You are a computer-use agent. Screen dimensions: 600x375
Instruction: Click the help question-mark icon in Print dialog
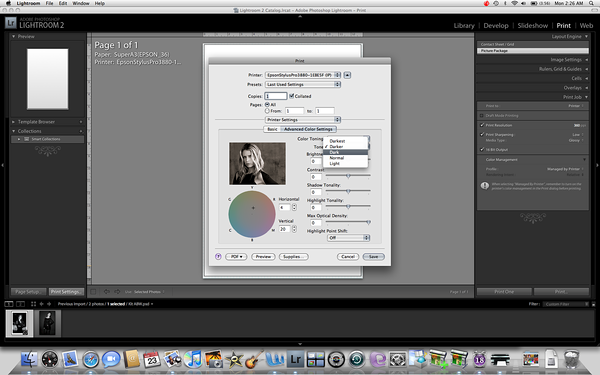[218, 256]
